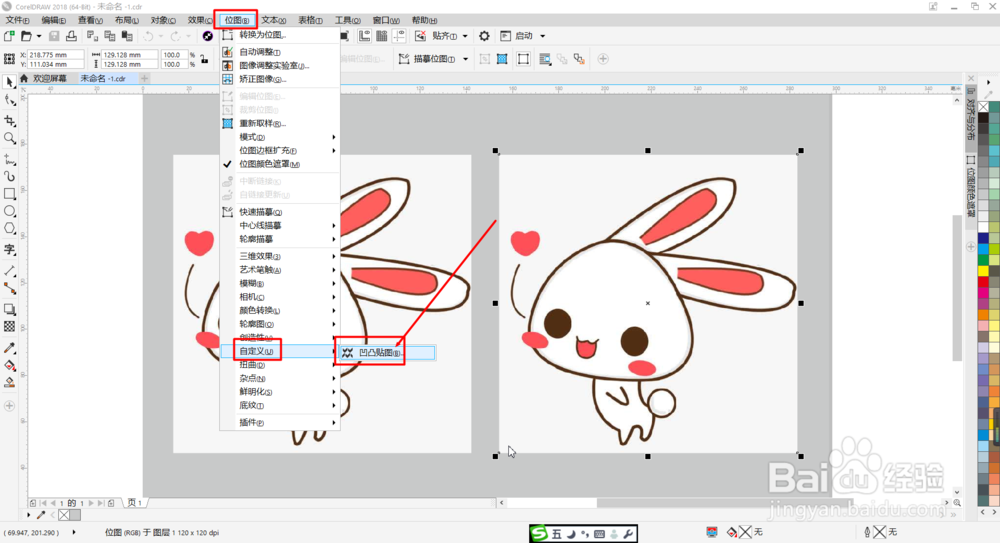Click the Resample bitmap toolbar icon
1000x543 pixels.
[502, 59]
